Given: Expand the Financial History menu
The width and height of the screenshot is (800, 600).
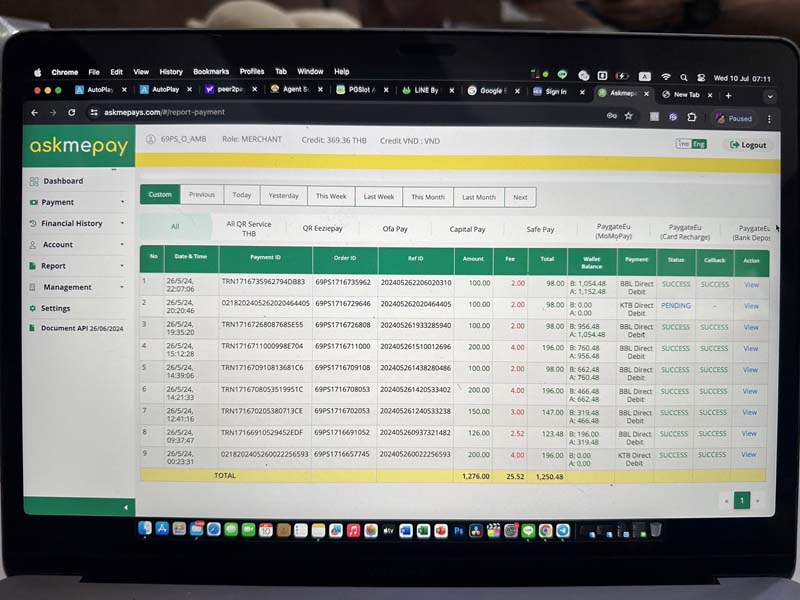Looking at the screenshot, I should (78, 223).
